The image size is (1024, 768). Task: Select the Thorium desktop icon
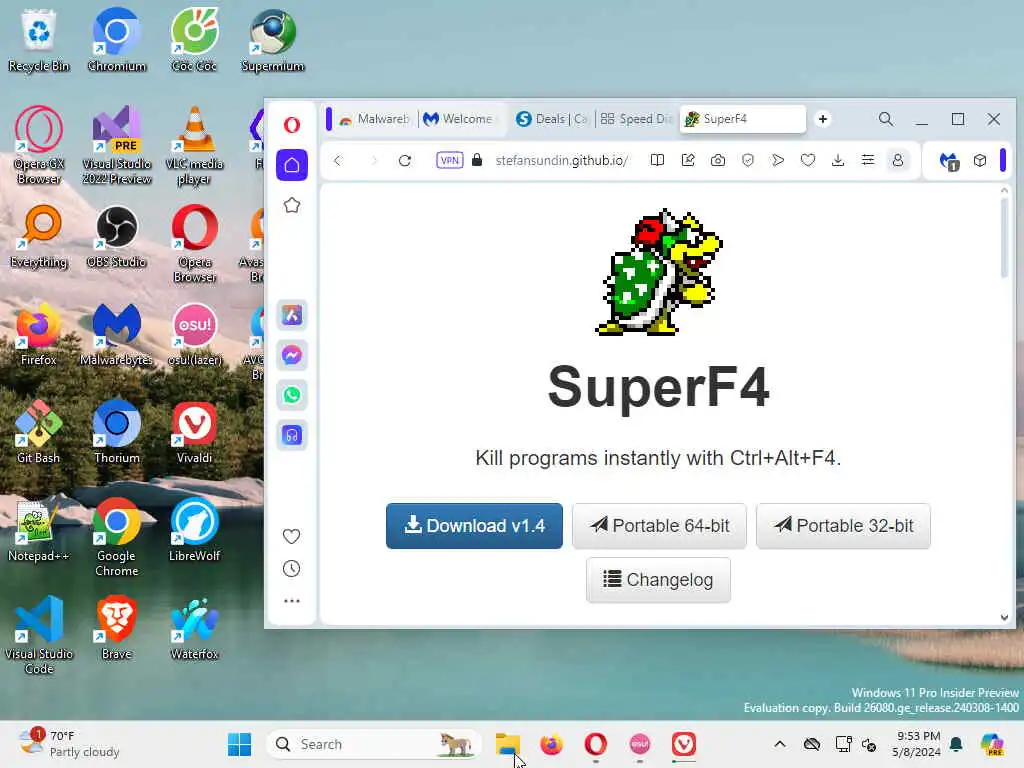point(117,433)
